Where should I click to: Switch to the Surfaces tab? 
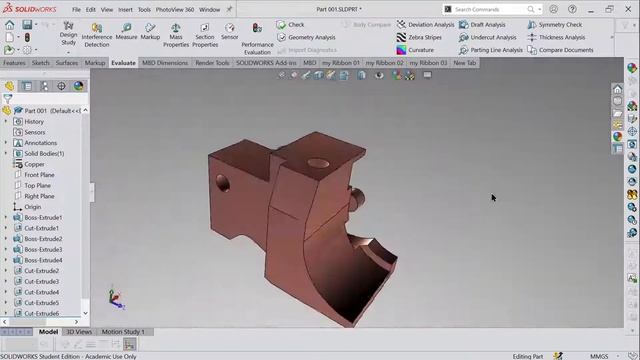point(67,63)
